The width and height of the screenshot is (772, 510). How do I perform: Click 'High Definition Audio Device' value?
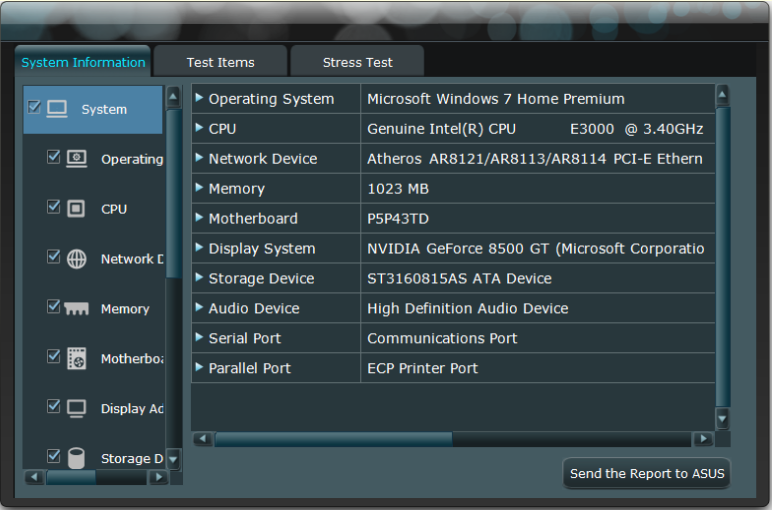(468, 309)
